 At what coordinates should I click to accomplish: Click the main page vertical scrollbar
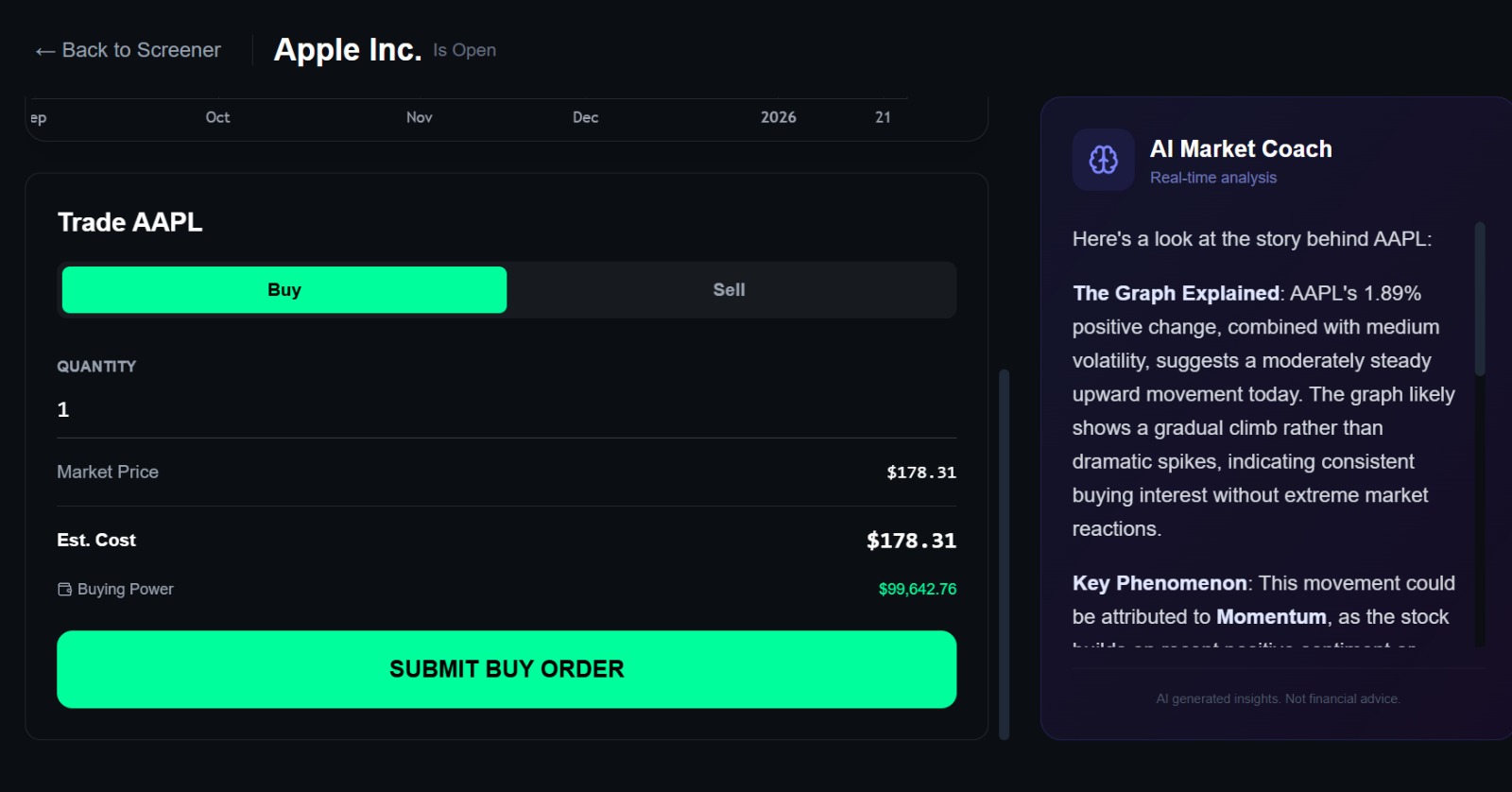pos(1004,553)
